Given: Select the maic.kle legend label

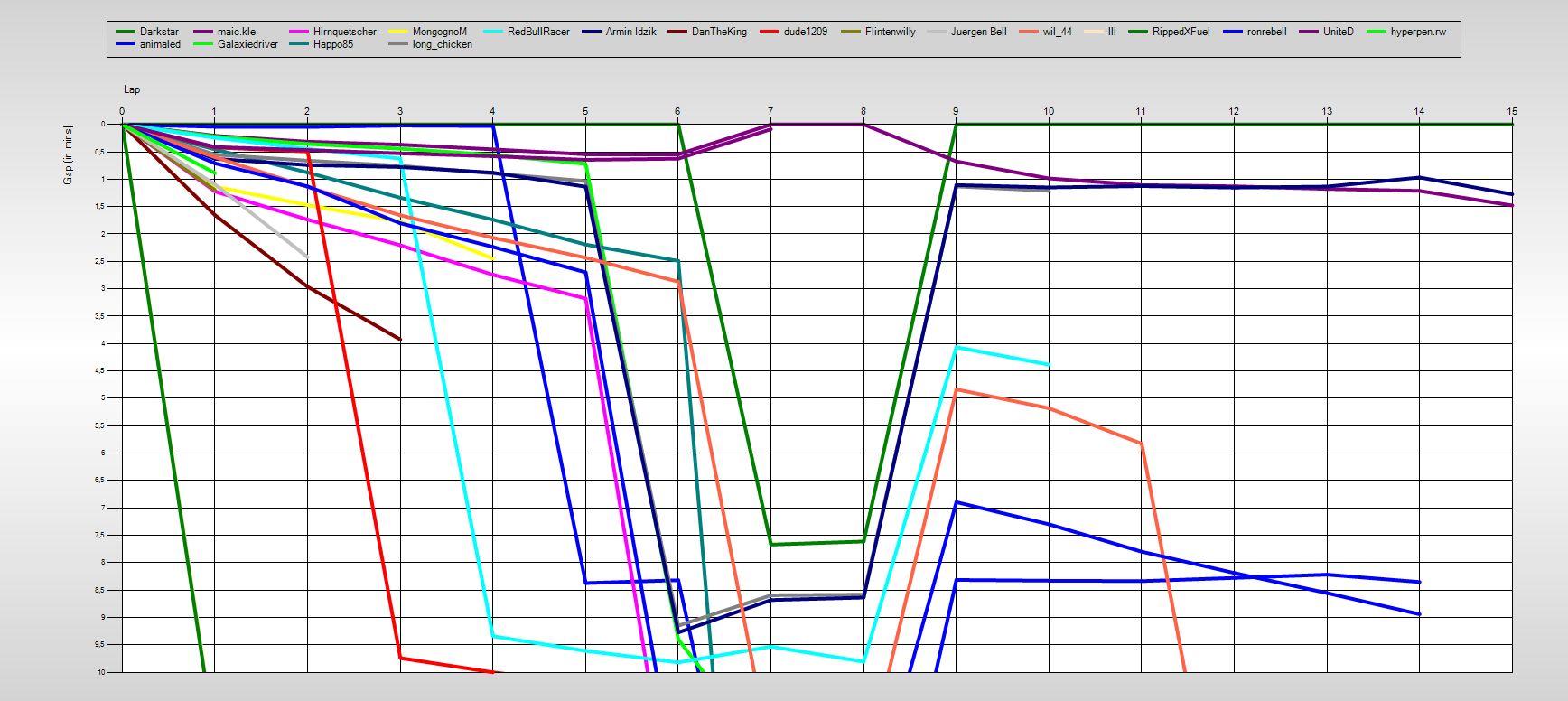Looking at the screenshot, I should [237, 32].
